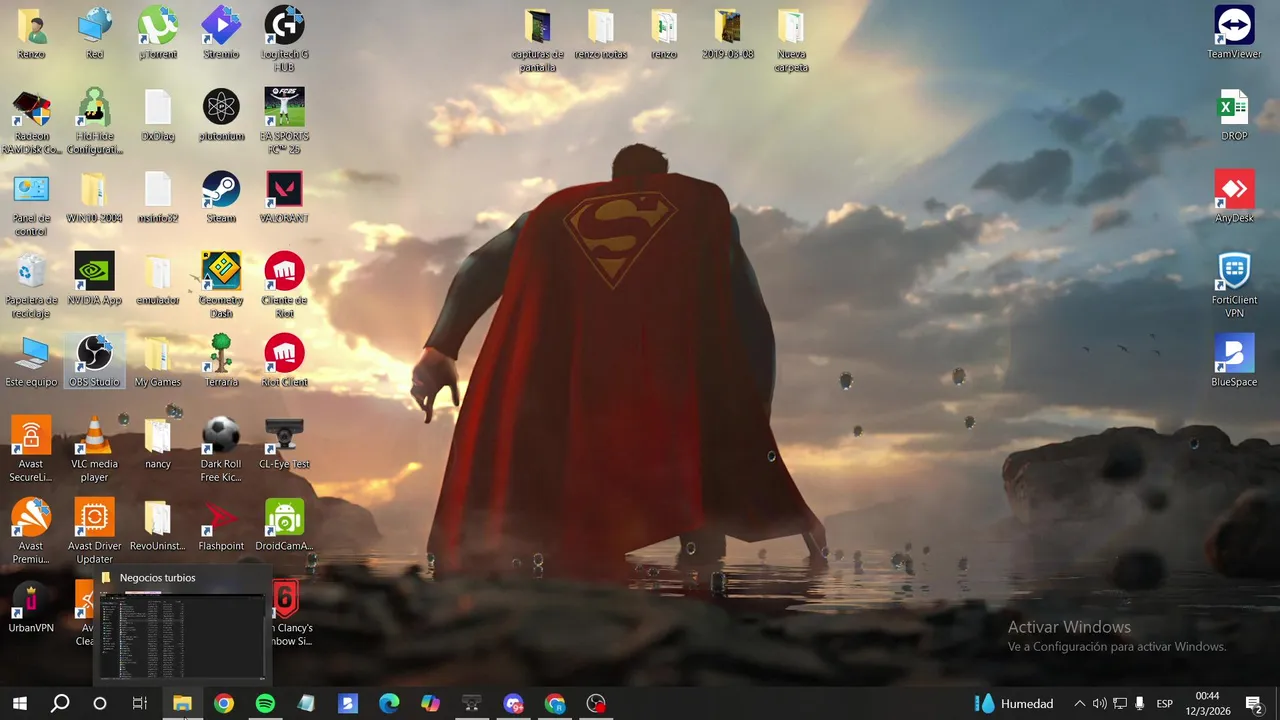The height and width of the screenshot is (720, 1280).
Task: Select the WIN10 2004 folder
Action: (x=95, y=197)
